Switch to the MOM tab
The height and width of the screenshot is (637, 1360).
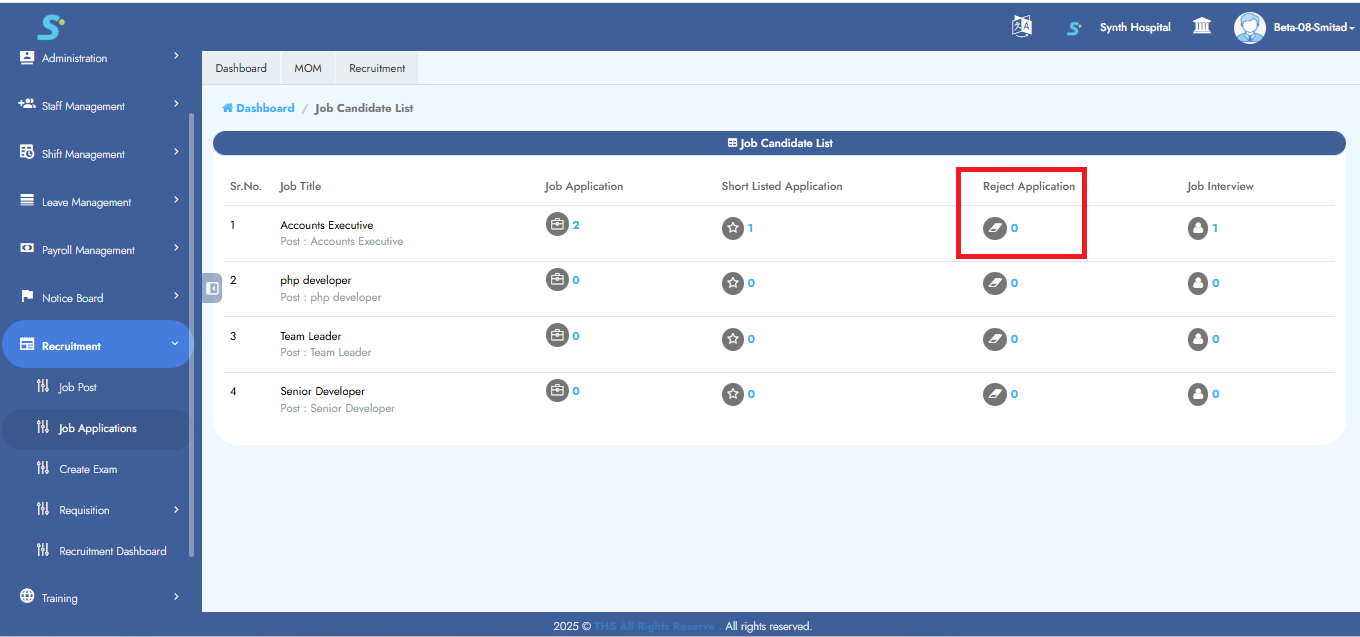(308, 67)
